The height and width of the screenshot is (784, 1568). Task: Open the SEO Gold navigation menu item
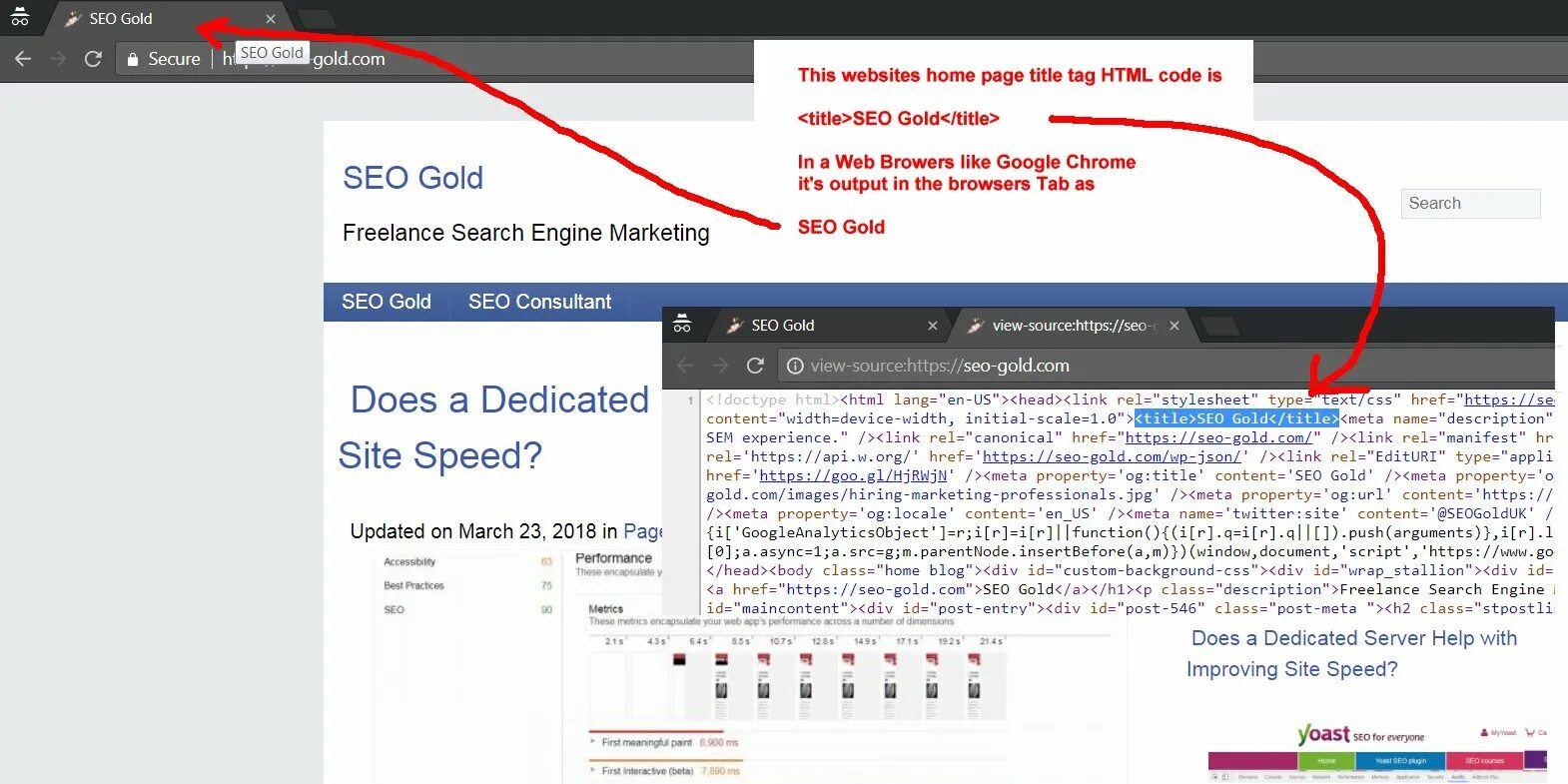[387, 302]
